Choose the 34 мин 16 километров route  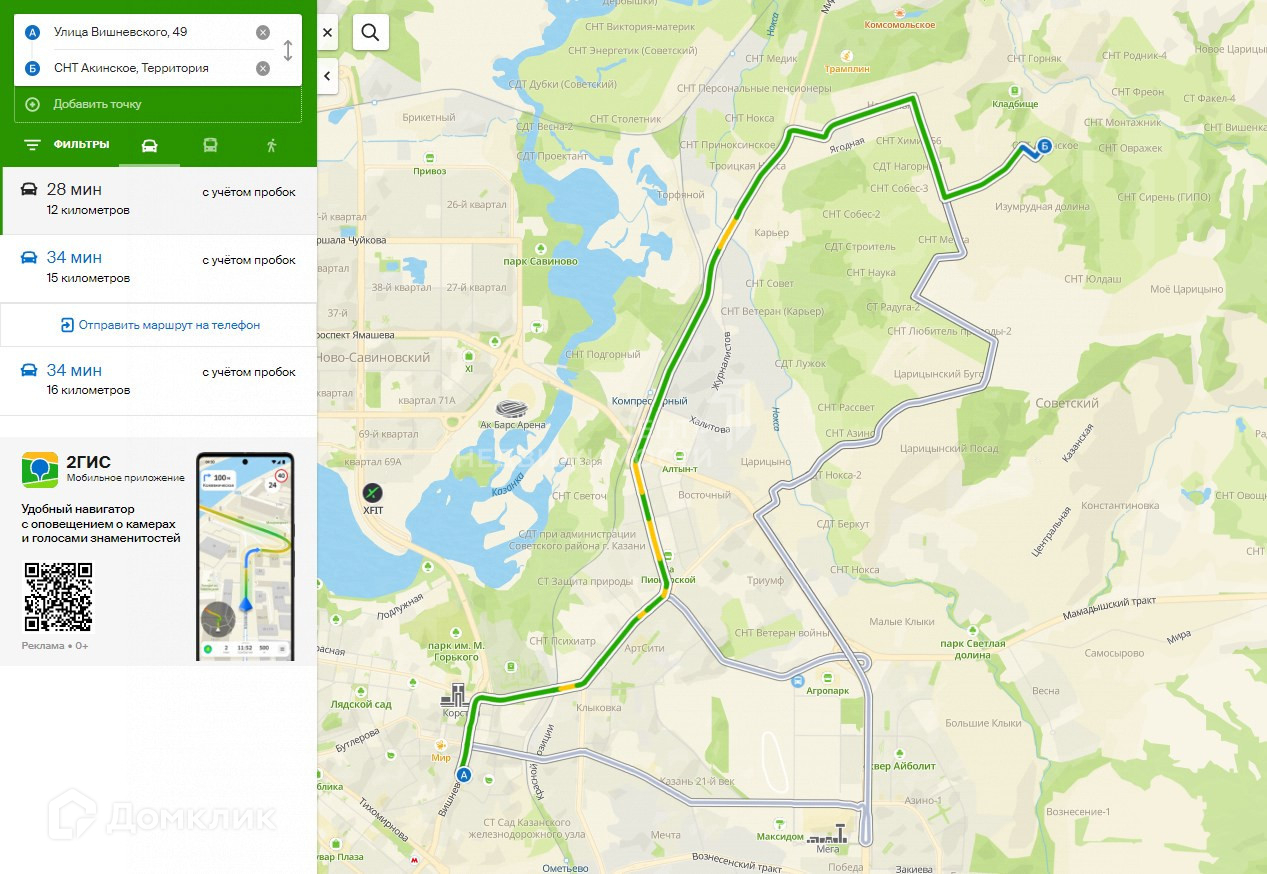click(158, 380)
